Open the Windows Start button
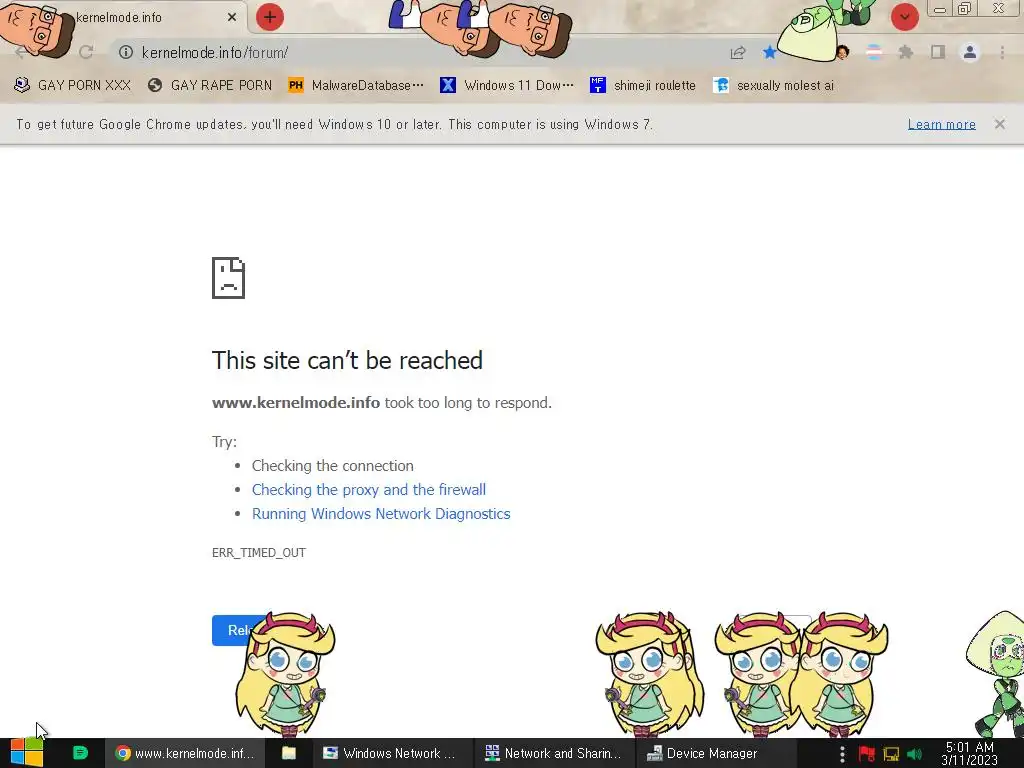 point(26,753)
